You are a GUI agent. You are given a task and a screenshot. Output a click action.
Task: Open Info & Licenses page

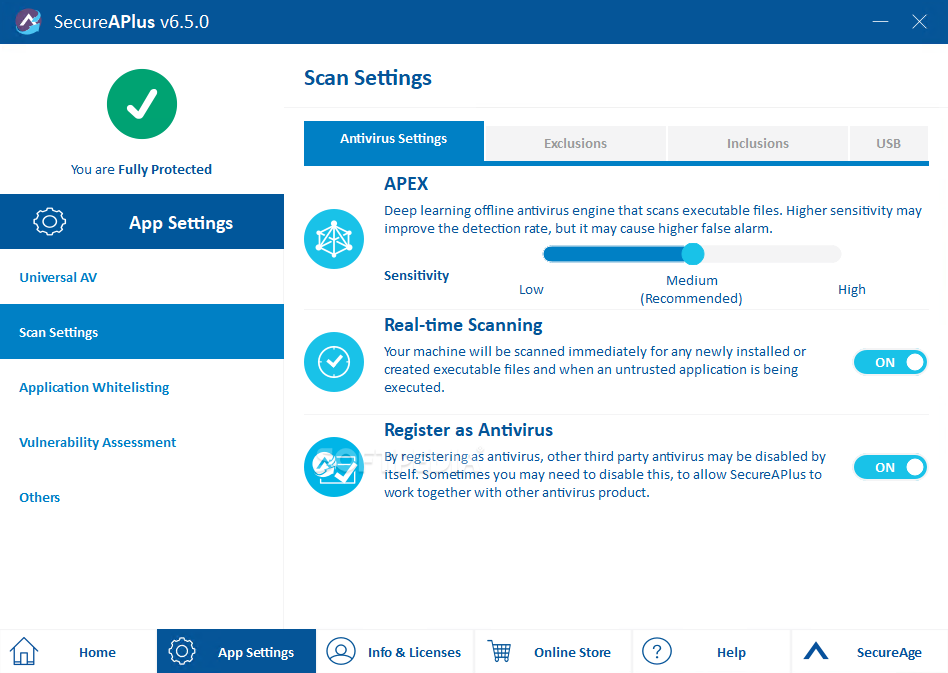(414, 652)
